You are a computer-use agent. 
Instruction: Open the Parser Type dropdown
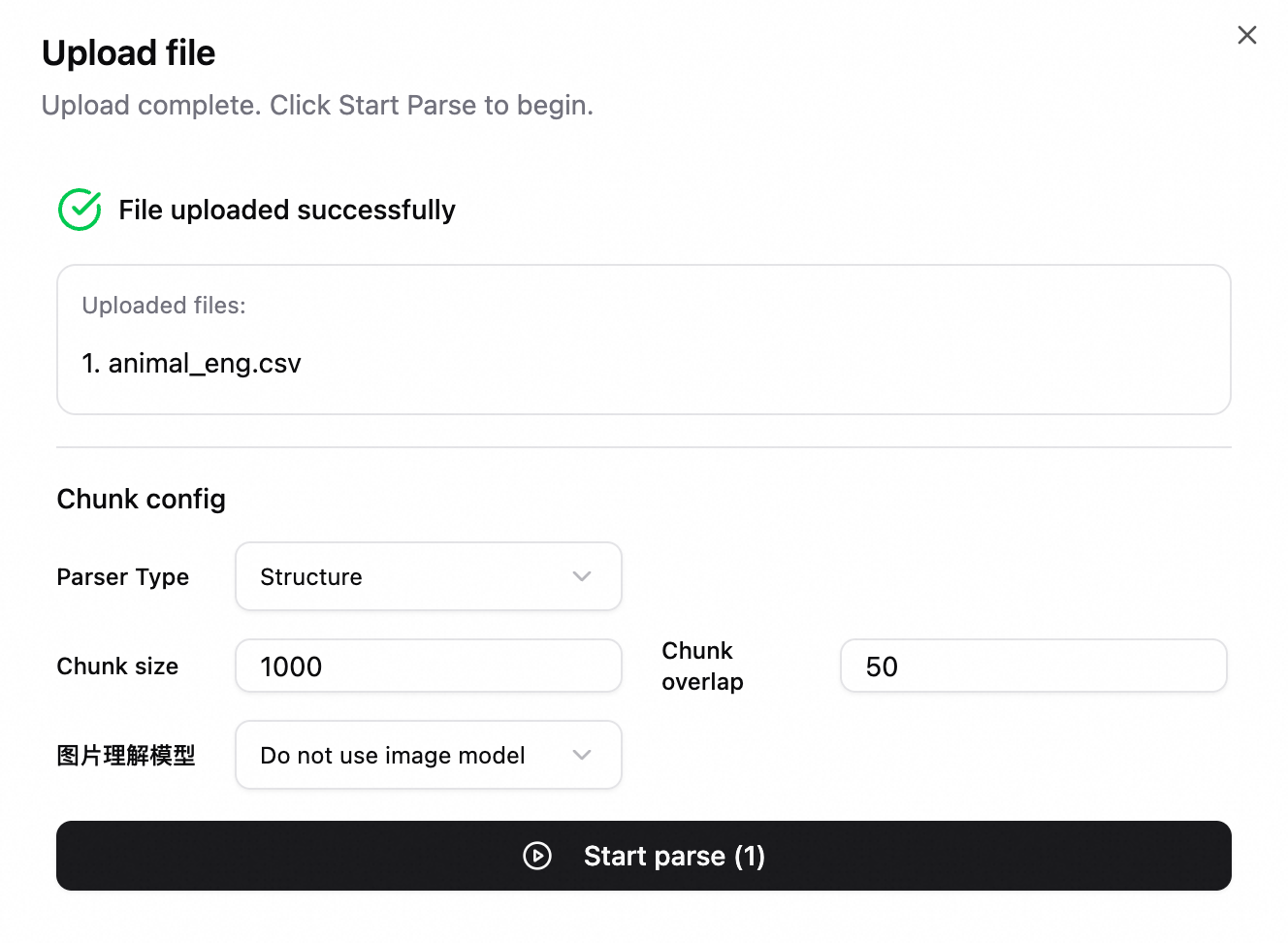click(428, 576)
